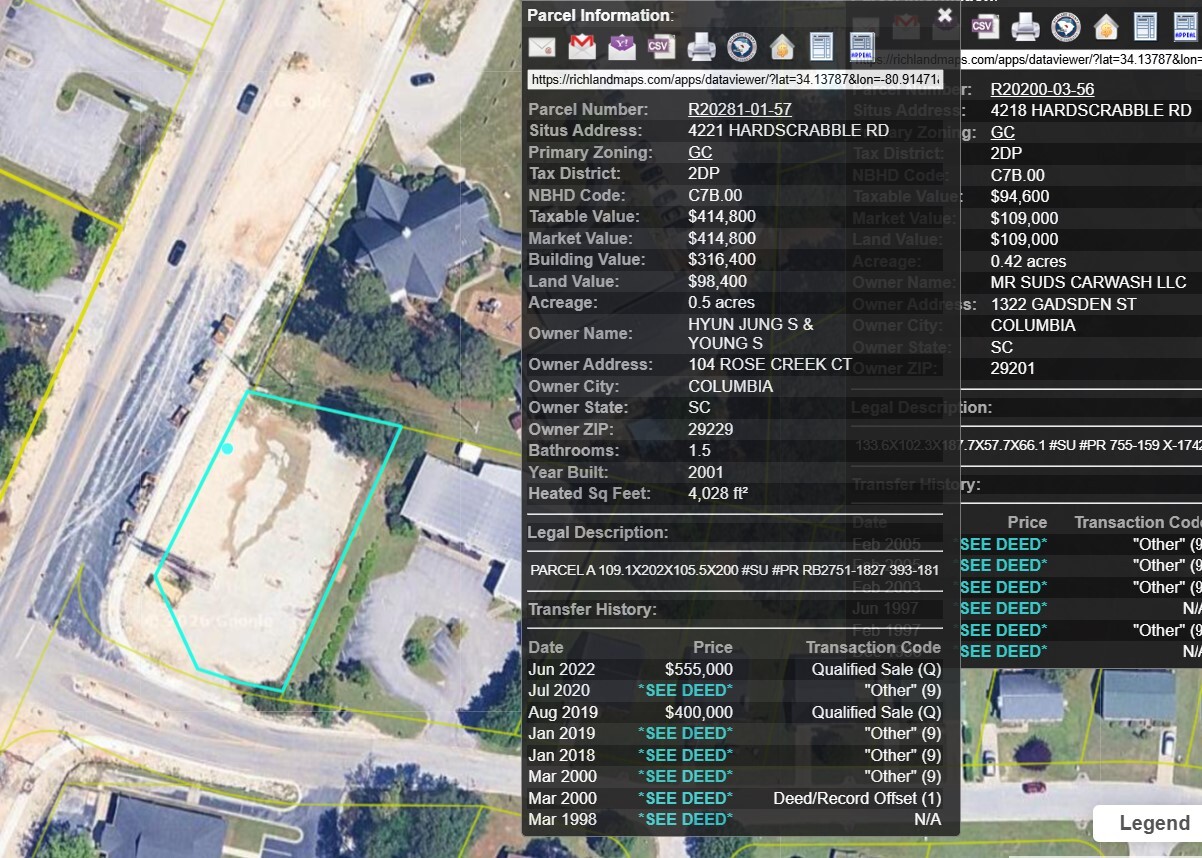
Task: Click the plain envelope email icon
Action: [x=542, y=47]
